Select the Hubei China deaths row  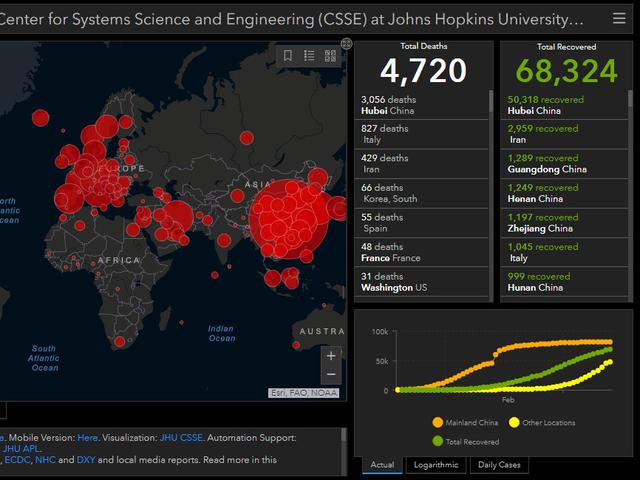(x=421, y=105)
